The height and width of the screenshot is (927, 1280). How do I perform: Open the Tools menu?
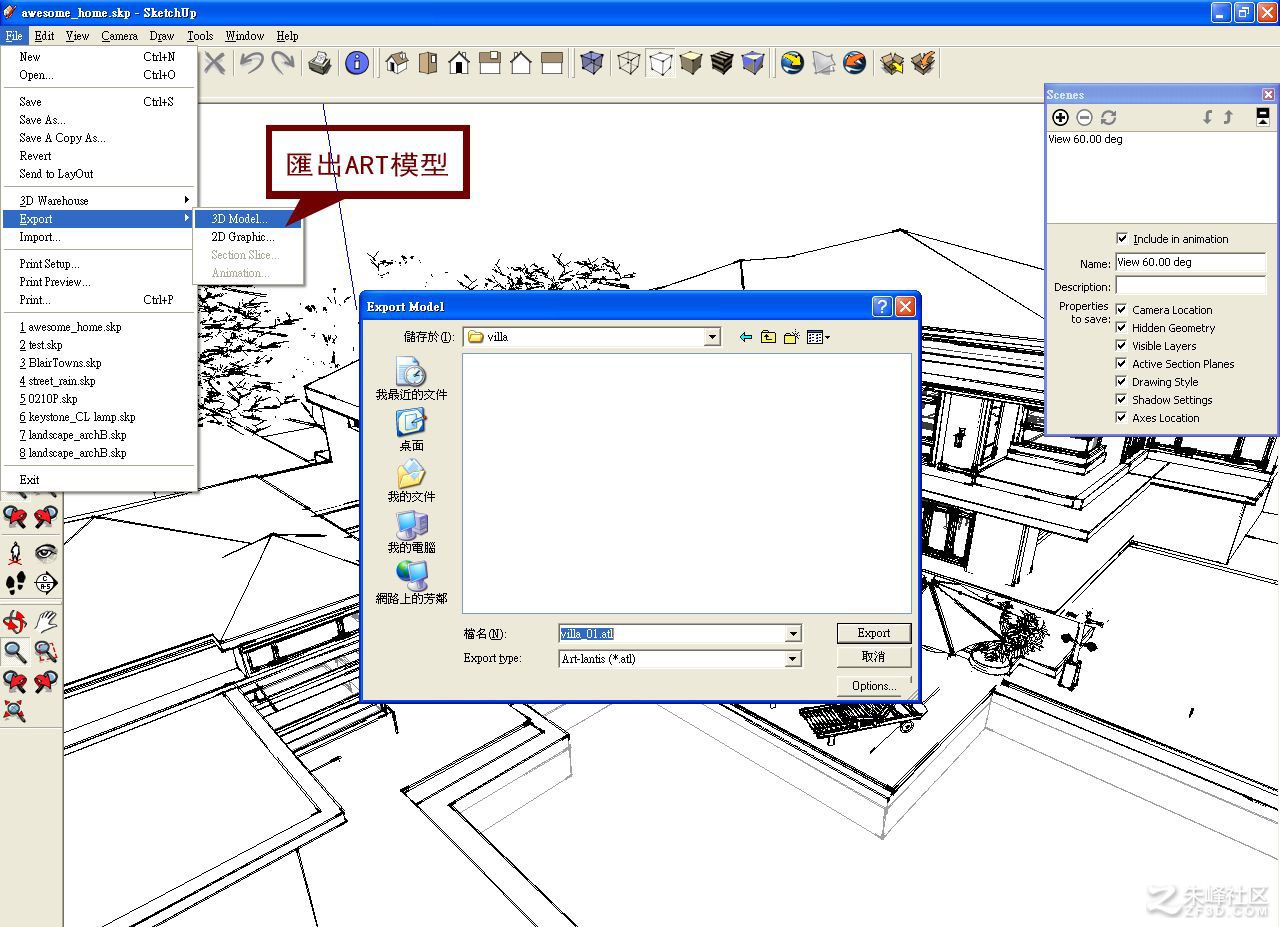pos(200,36)
